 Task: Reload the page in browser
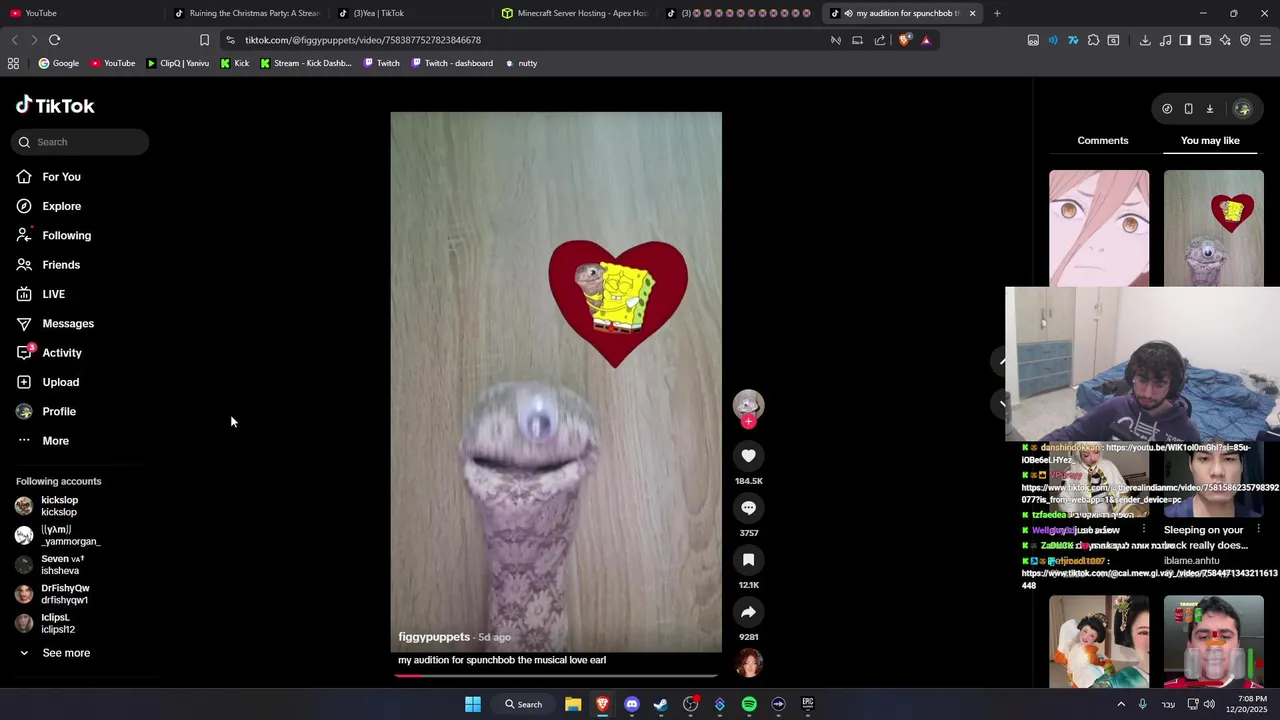[x=54, y=40]
